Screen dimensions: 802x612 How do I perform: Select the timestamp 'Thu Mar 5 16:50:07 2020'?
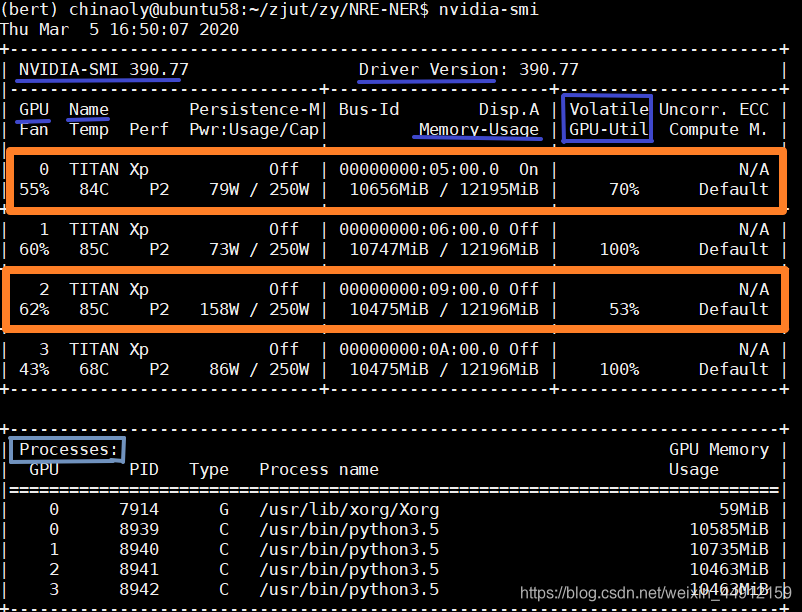120,29
